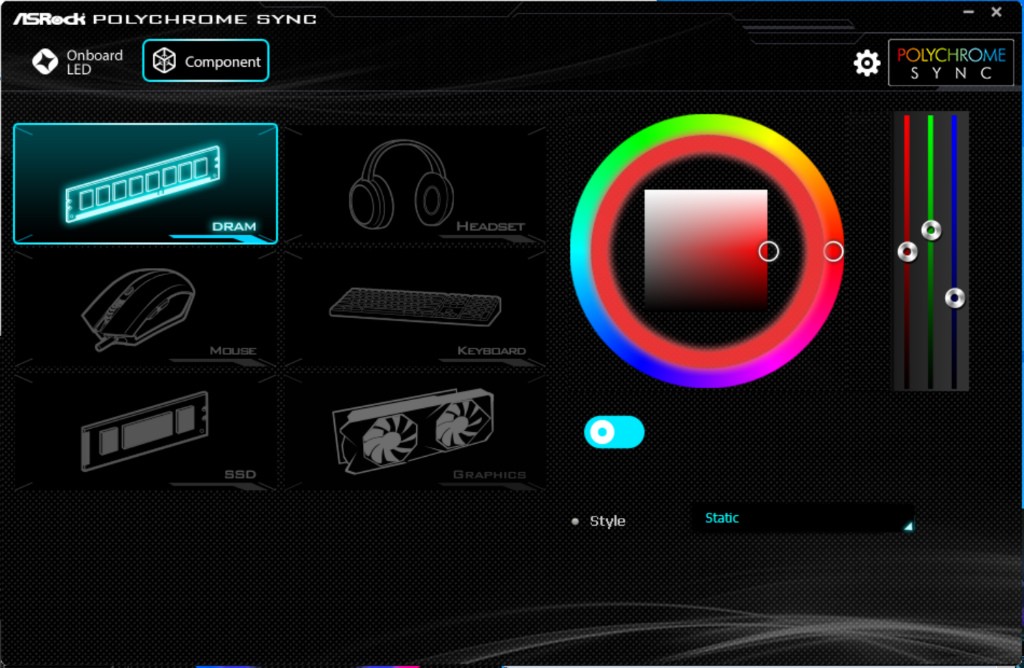
Task: Select the Keyboard component tile
Action: point(415,308)
